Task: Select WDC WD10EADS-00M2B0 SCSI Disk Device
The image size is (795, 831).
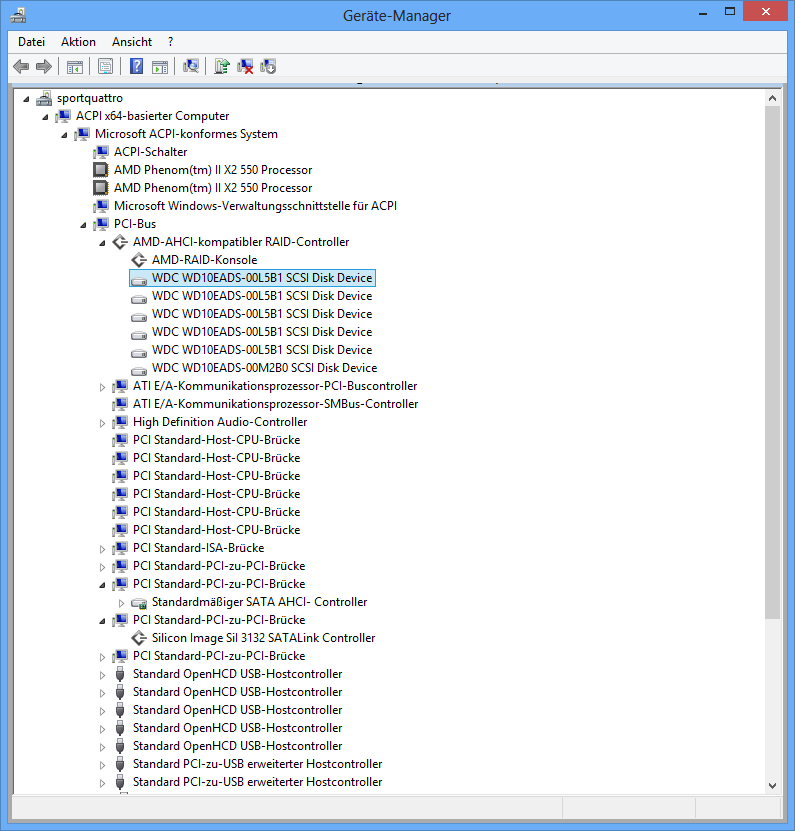Action: pyautogui.click(x=264, y=368)
